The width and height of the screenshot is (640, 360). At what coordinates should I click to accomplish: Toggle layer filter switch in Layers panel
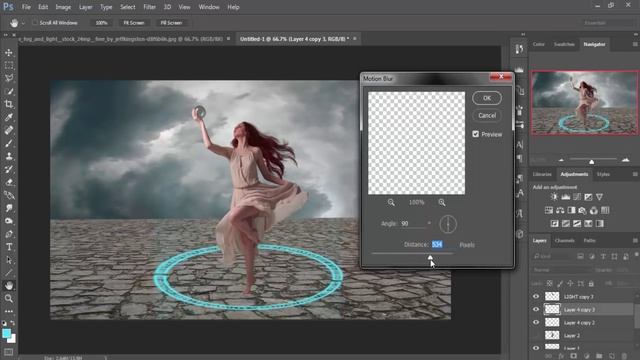(636, 255)
